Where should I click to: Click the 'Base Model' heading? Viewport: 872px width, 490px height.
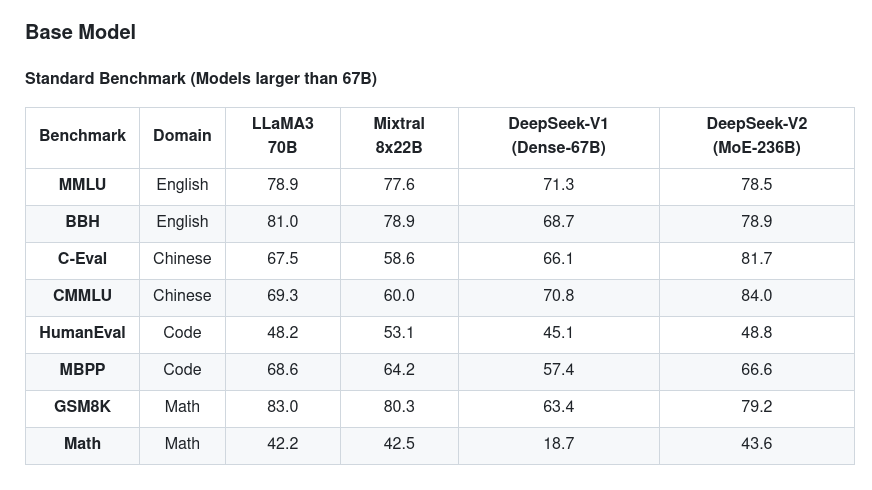coord(80,32)
